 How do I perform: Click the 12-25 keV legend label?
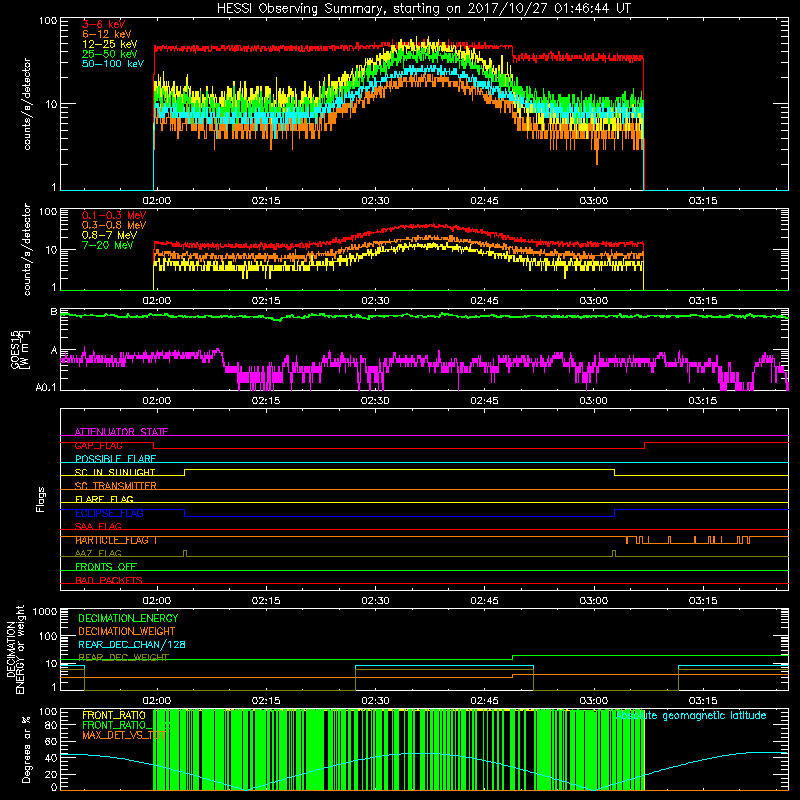[110, 44]
